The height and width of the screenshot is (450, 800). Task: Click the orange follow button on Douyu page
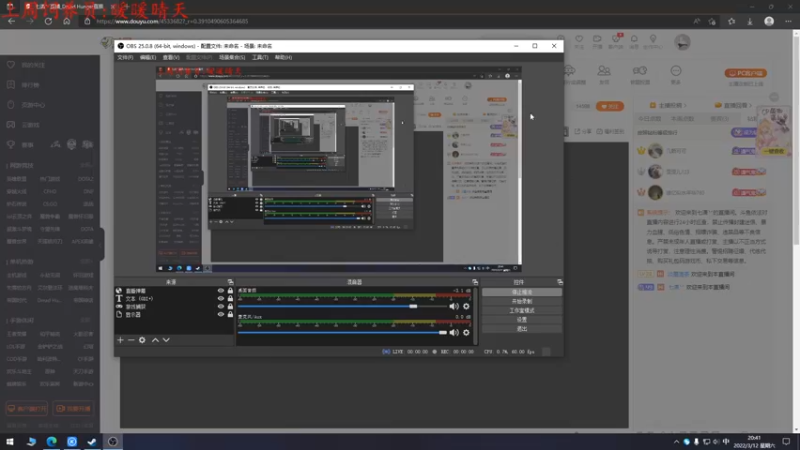(x=610, y=106)
